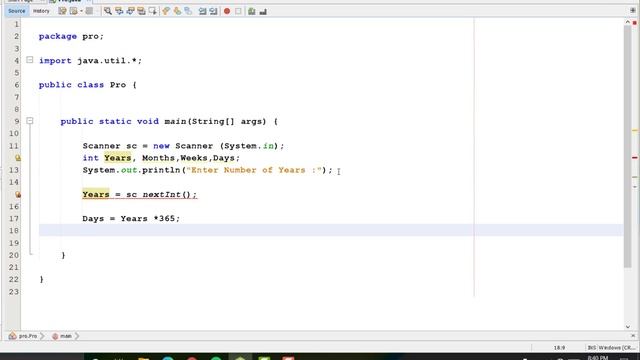640x360 pixels.
Task: Click the 'import java.util.*;' statement
Action: (x=90, y=60)
